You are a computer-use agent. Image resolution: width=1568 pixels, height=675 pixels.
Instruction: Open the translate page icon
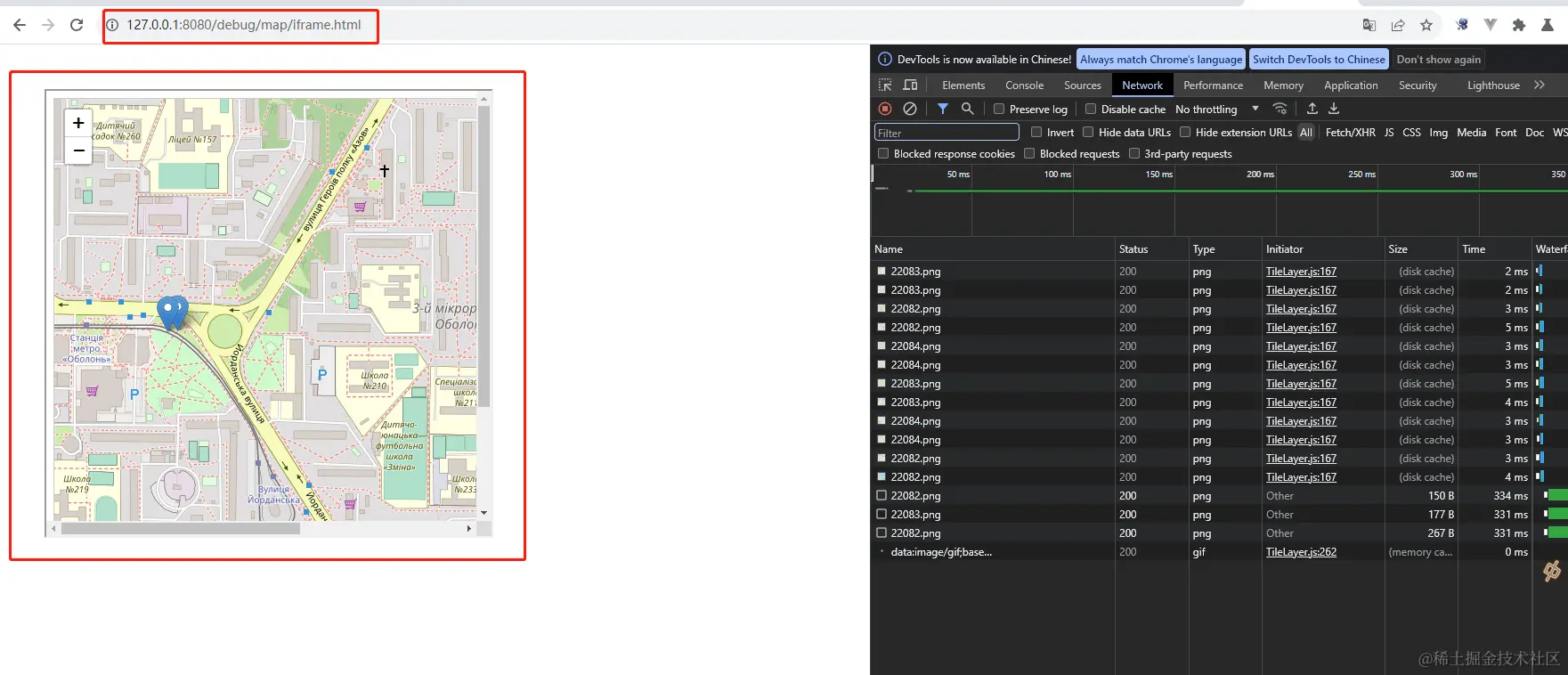(x=1369, y=25)
